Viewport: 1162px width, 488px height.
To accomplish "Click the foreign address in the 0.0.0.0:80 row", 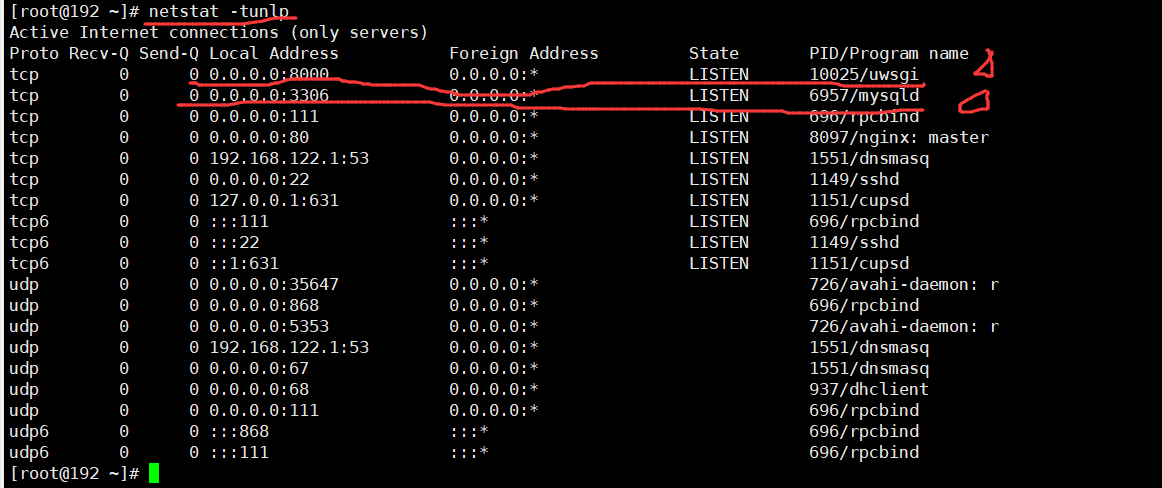I will click(x=494, y=138).
